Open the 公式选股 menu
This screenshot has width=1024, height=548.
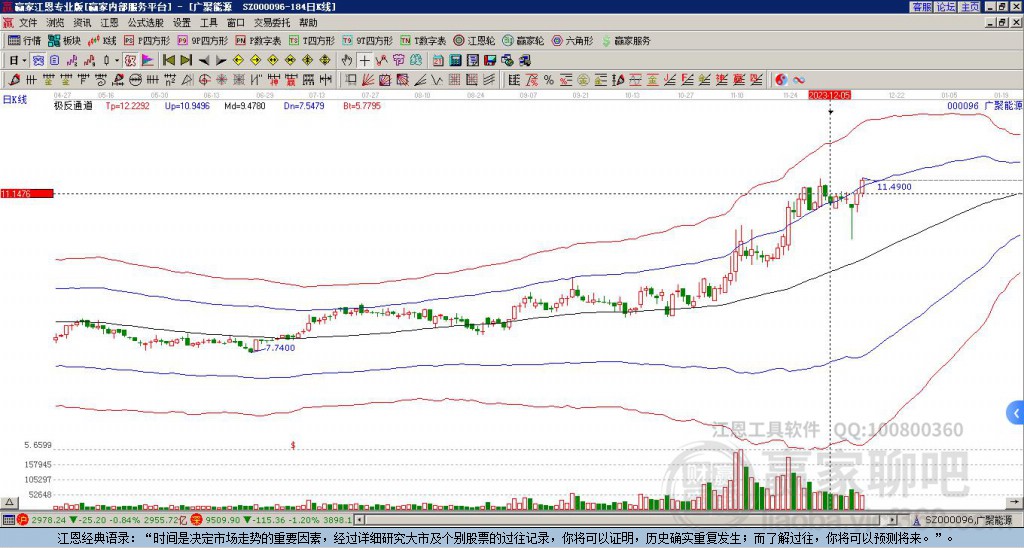[x=146, y=23]
